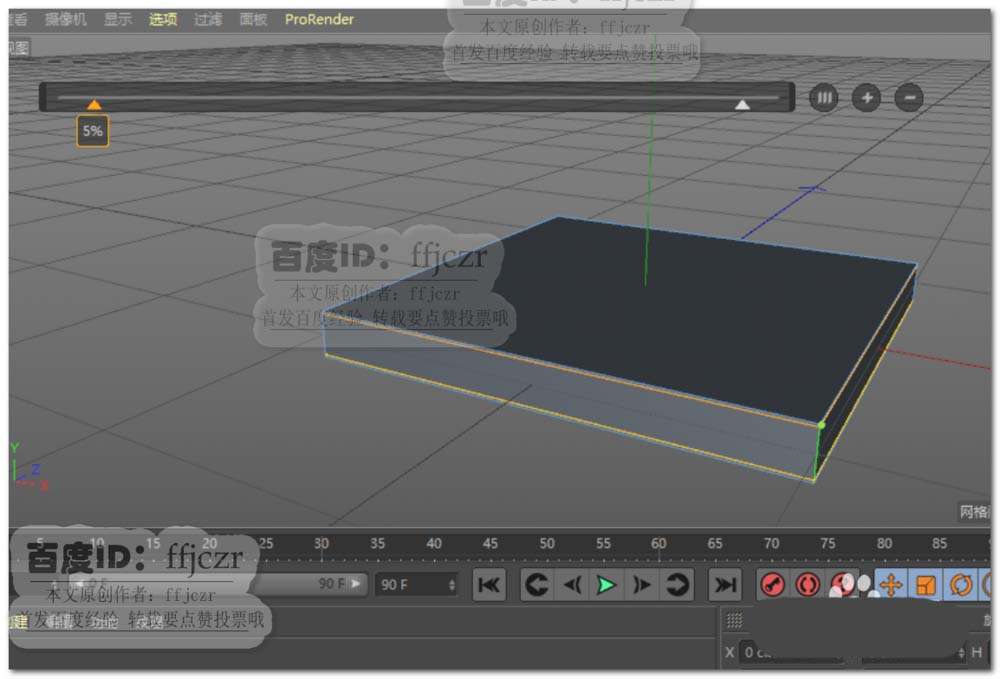Jump to the previous keyframe

click(x=537, y=585)
